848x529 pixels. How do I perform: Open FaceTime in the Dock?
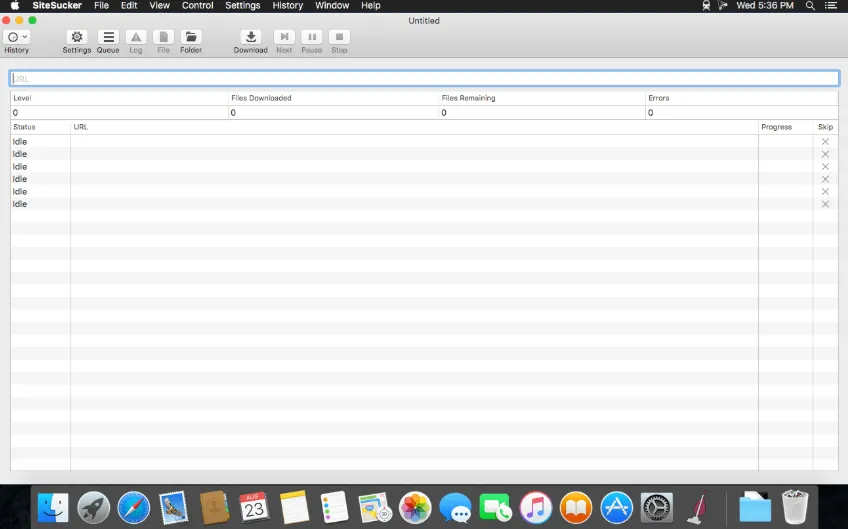[495, 508]
